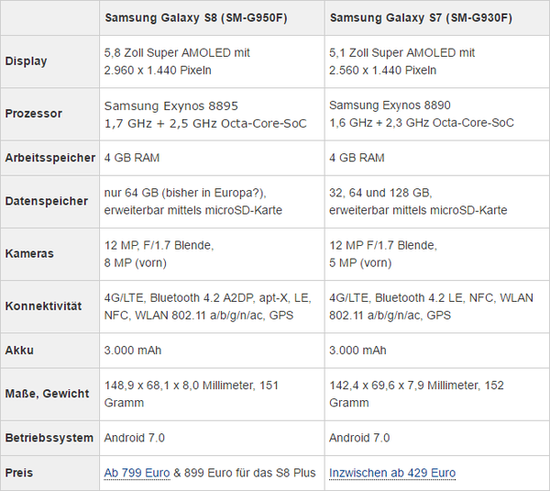Select the Maße, Gewicht row label
This screenshot has width=550, height=491.
click(x=47, y=394)
